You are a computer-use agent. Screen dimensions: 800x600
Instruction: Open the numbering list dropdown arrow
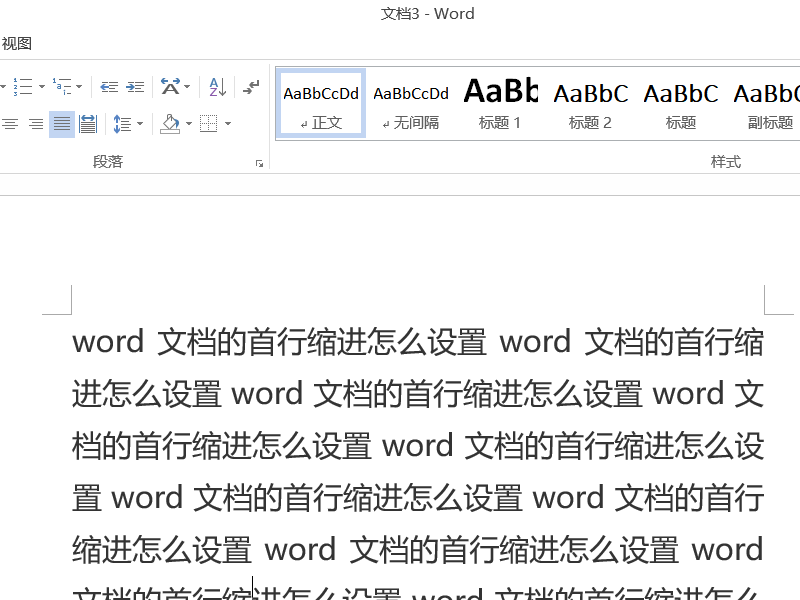pos(41,87)
